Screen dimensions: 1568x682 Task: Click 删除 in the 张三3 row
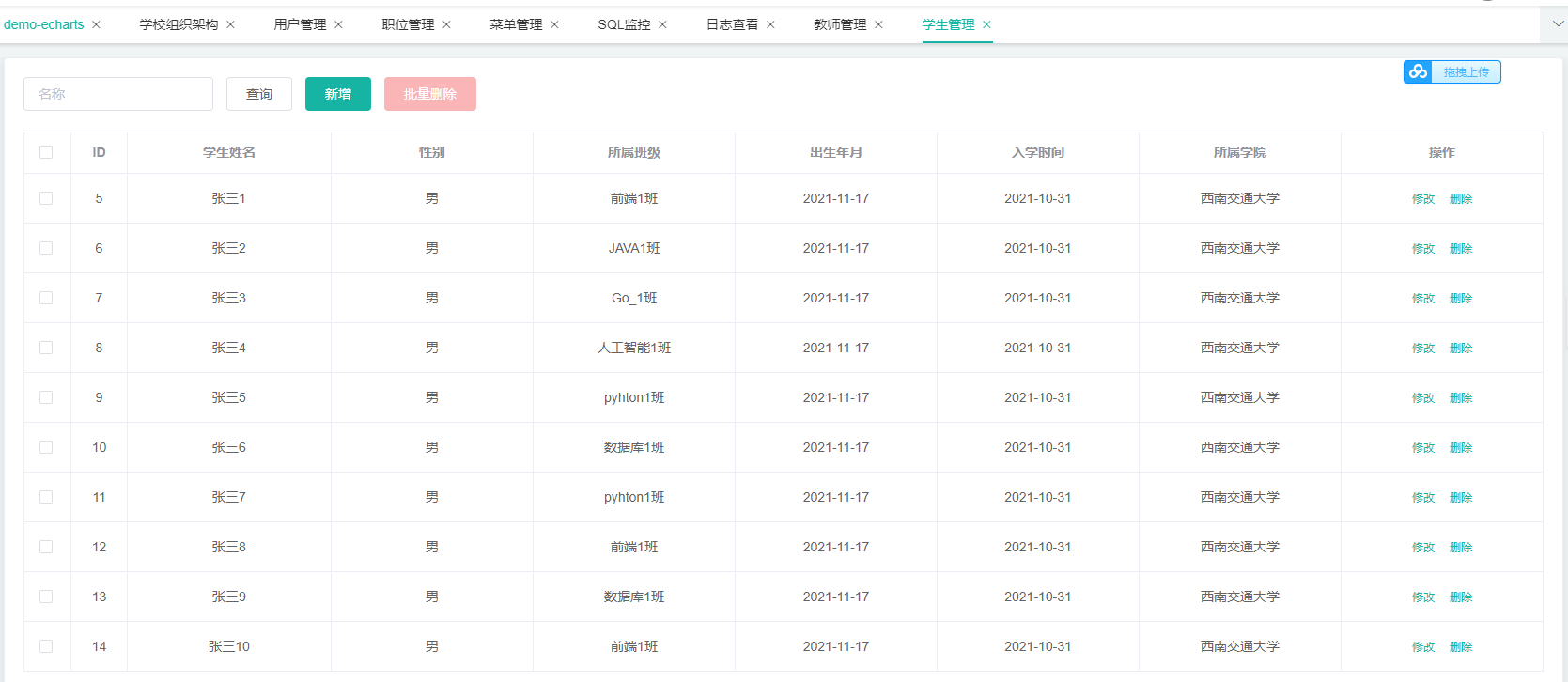click(x=1461, y=299)
